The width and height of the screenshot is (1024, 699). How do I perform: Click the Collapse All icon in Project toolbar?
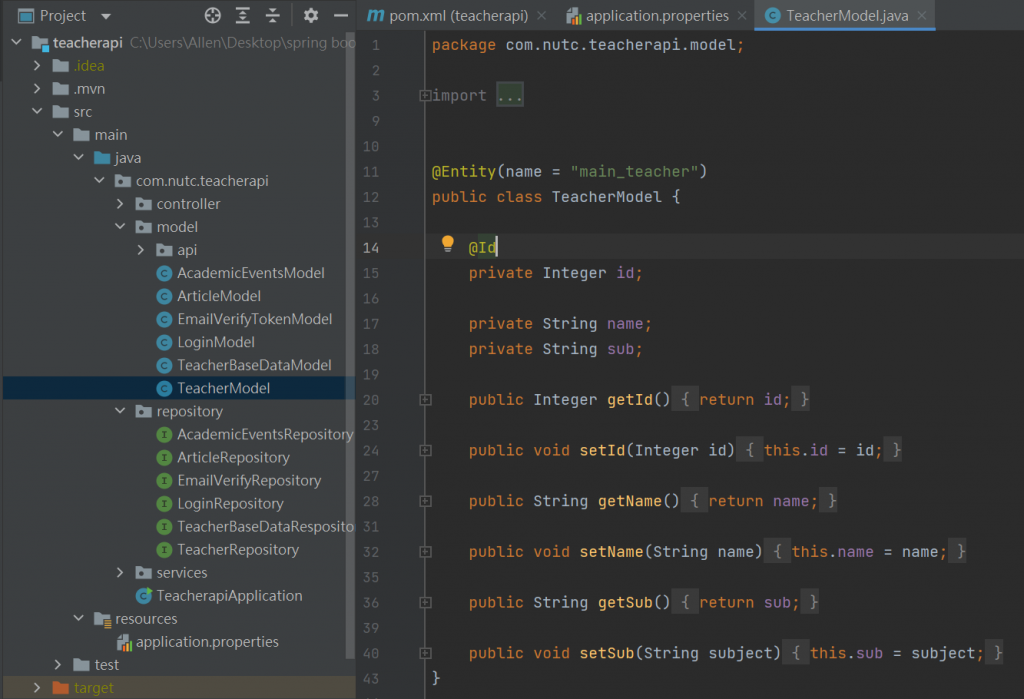point(272,15)
